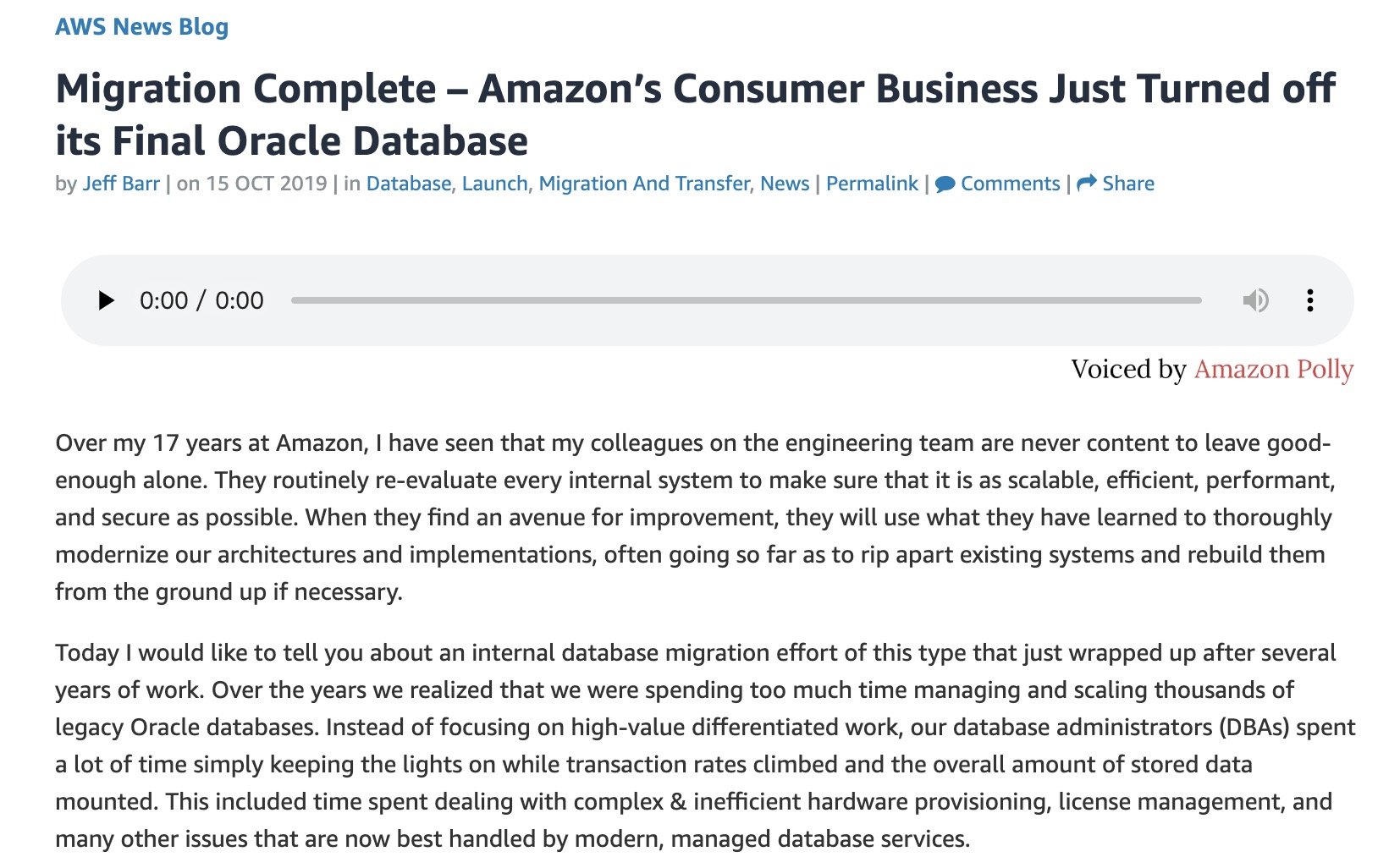Open the Migration And Transfer category
The width and height of the screenshot is (1400, 868).
[644, 184]
